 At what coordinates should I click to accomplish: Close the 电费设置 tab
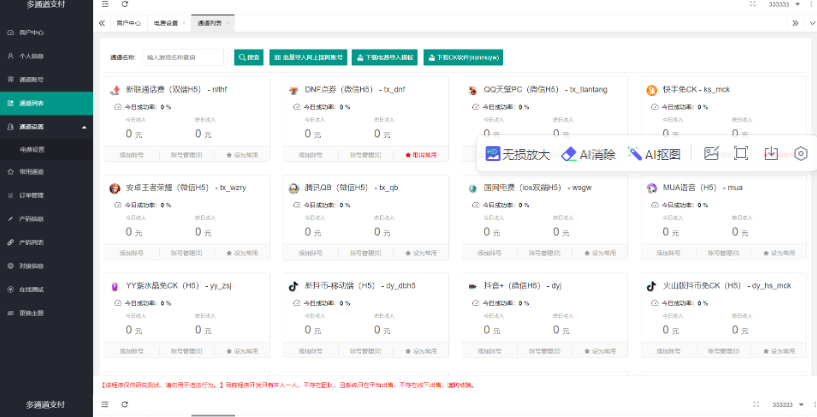(x=184, y=23)
